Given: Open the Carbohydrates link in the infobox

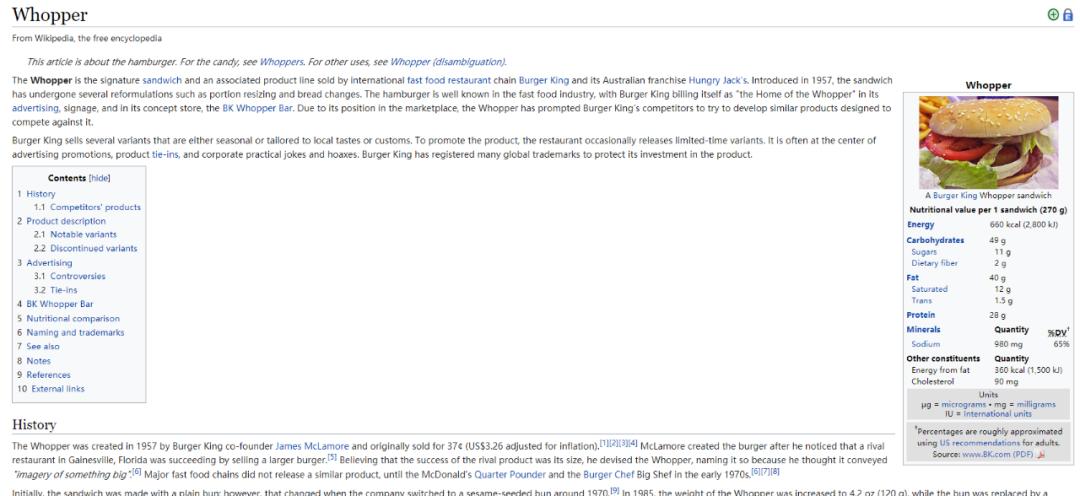Looking at the screenshot, I should click(935, 240).
